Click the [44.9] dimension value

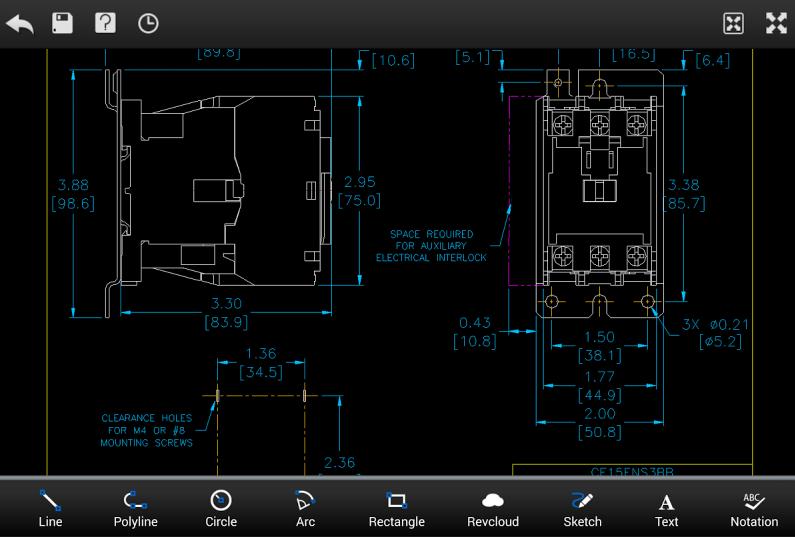(599, 395)
